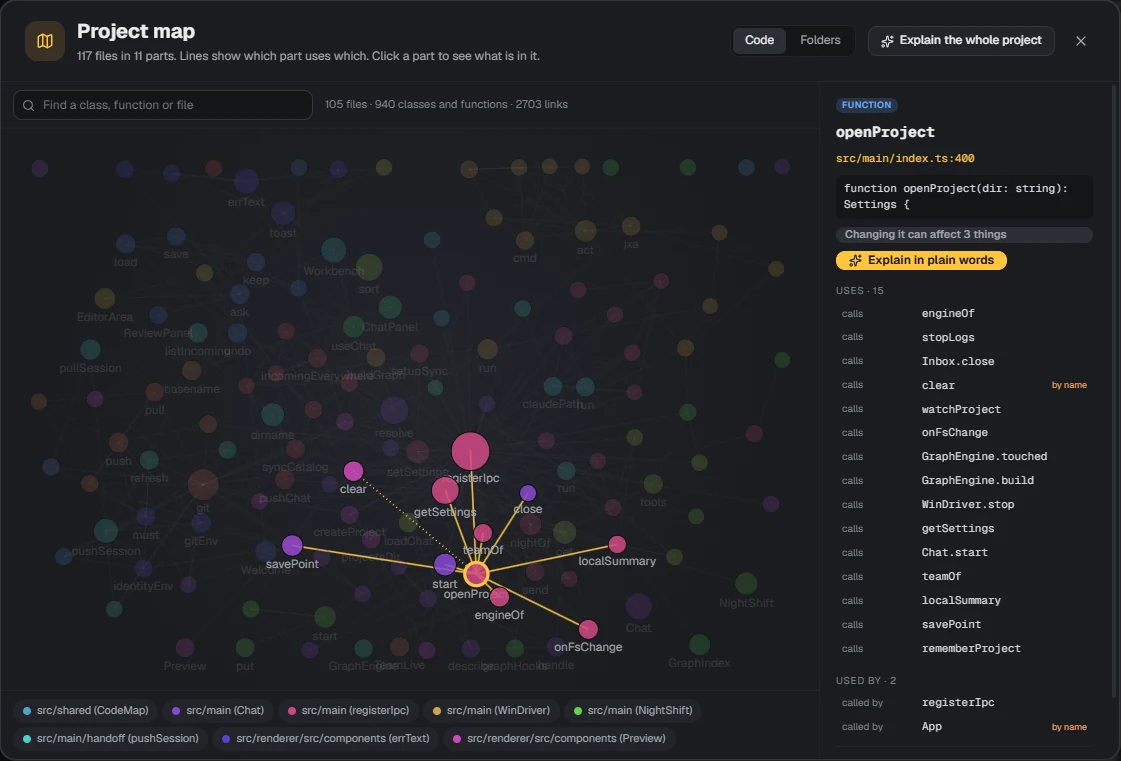This screenshot has width=1121, height=761.
Task: Click the green src/main (NightShift) legend dot
Action: 578,711
